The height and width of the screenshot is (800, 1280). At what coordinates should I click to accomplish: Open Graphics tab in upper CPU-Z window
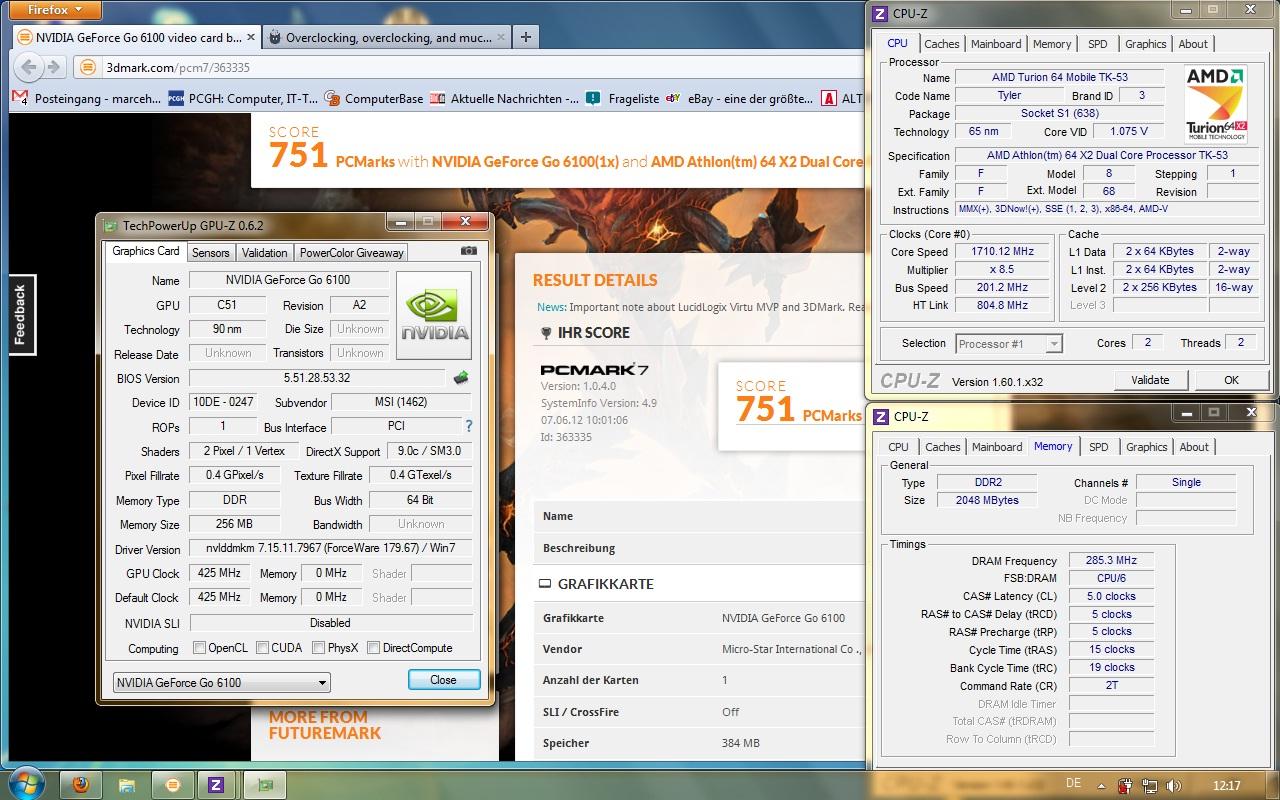coord(1145,44)
